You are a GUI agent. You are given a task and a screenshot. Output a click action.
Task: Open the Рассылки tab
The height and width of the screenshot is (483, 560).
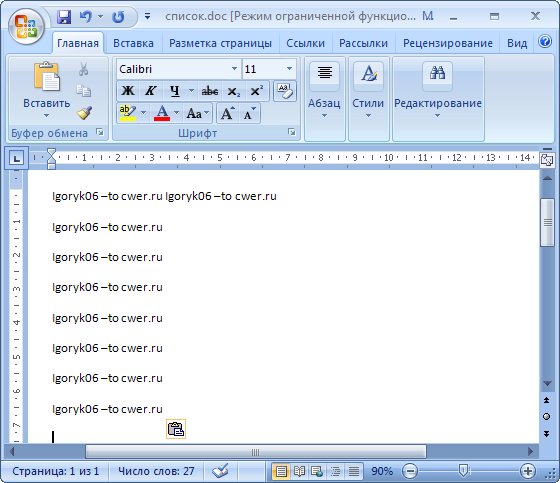pyautogui.click(x=363, y=43)
